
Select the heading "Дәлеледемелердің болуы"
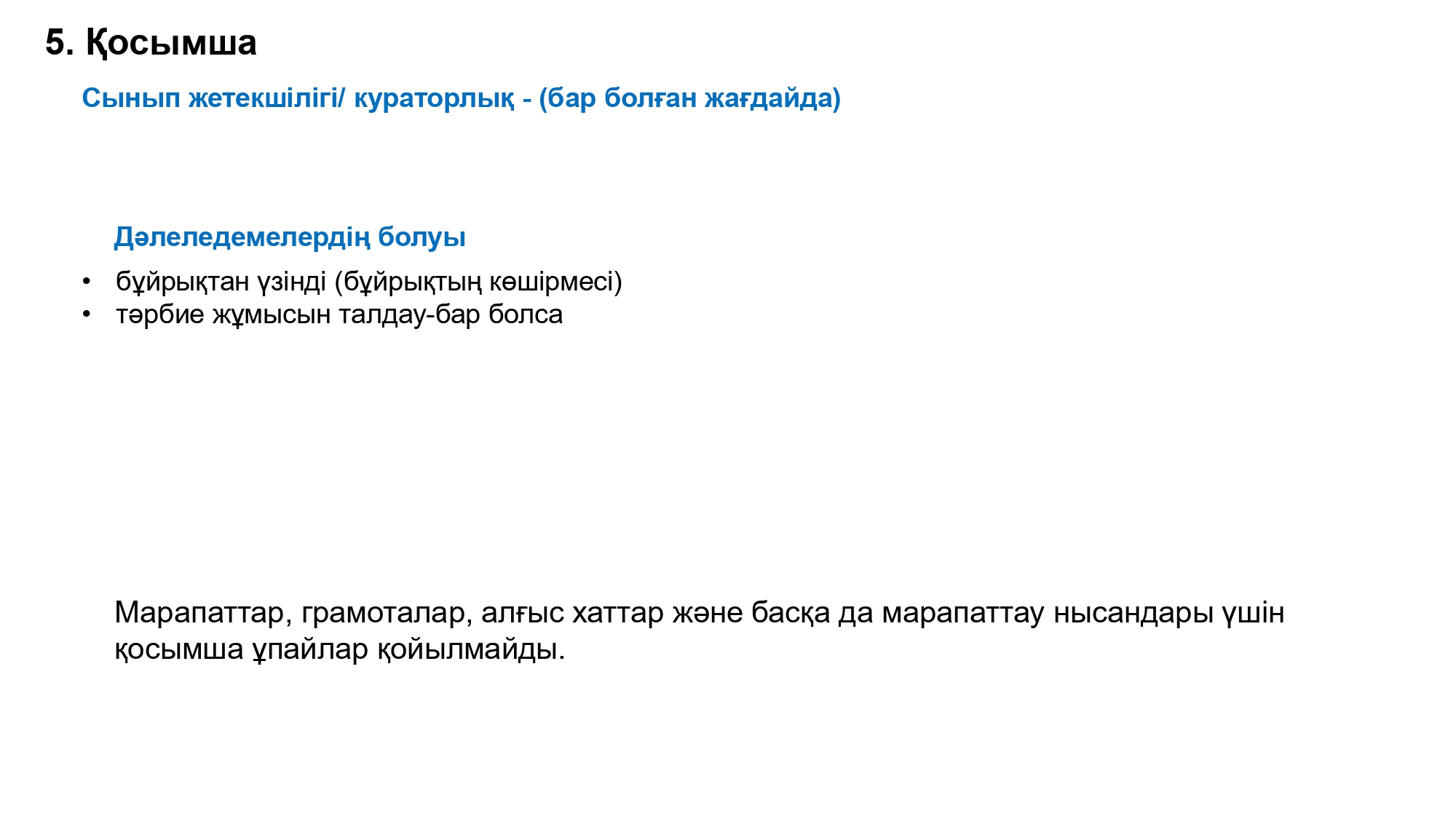click(290, 237)
